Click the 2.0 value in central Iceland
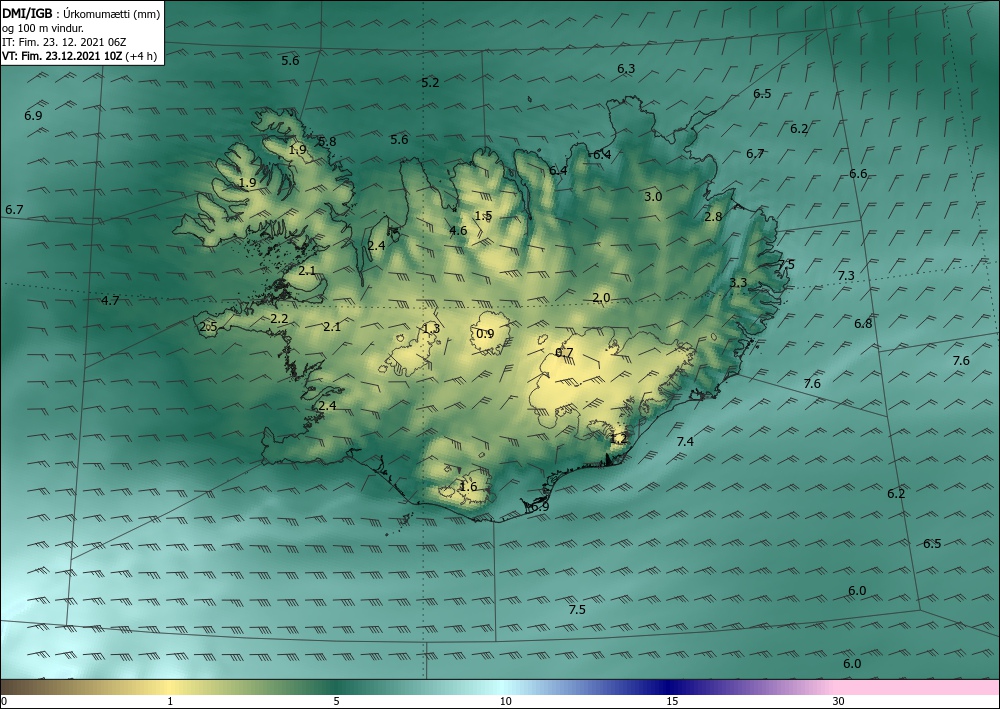 (x=601, y=298)
